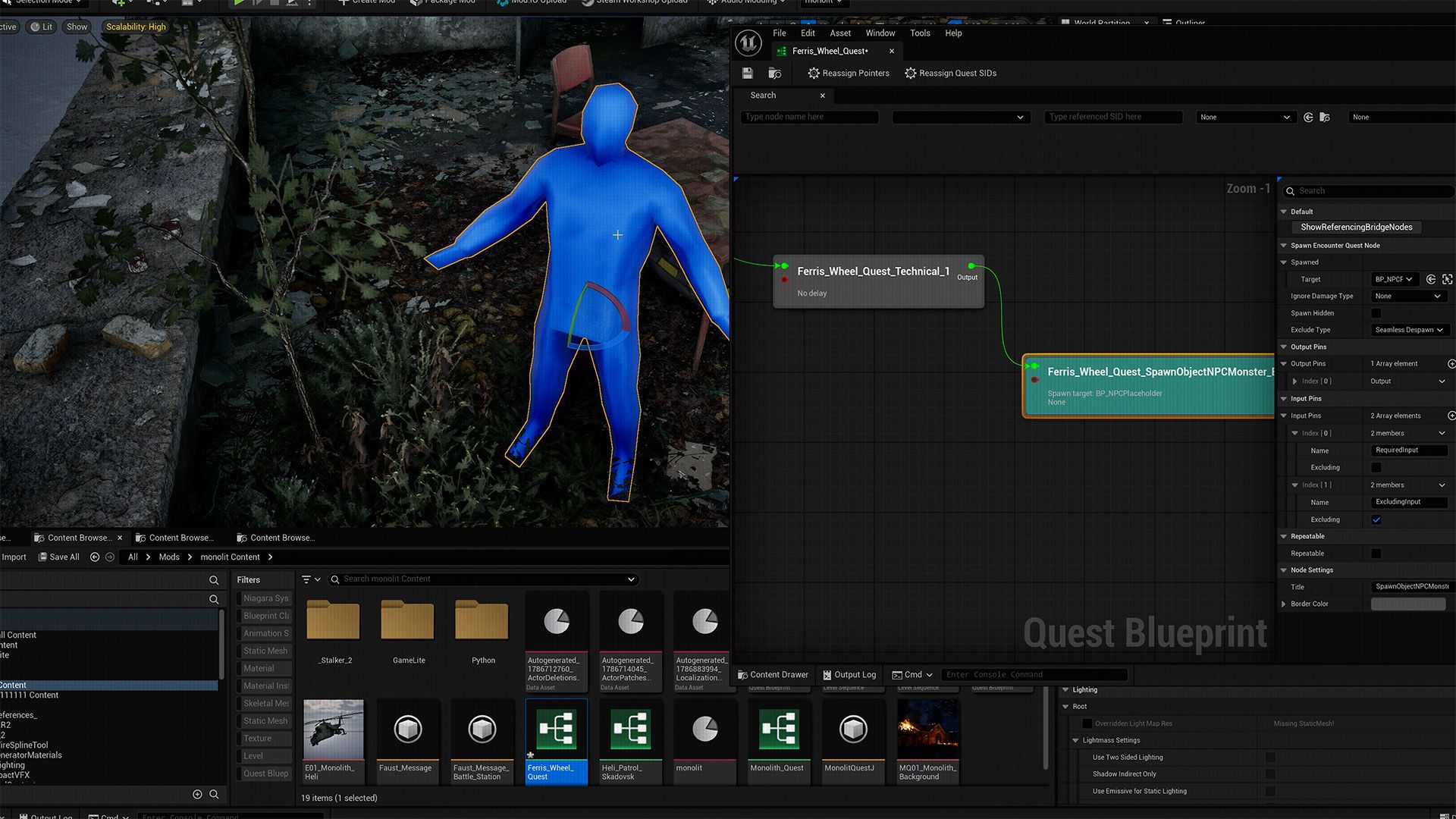Click the ShowReferencingBridgeNodes button

point(1356,227)
